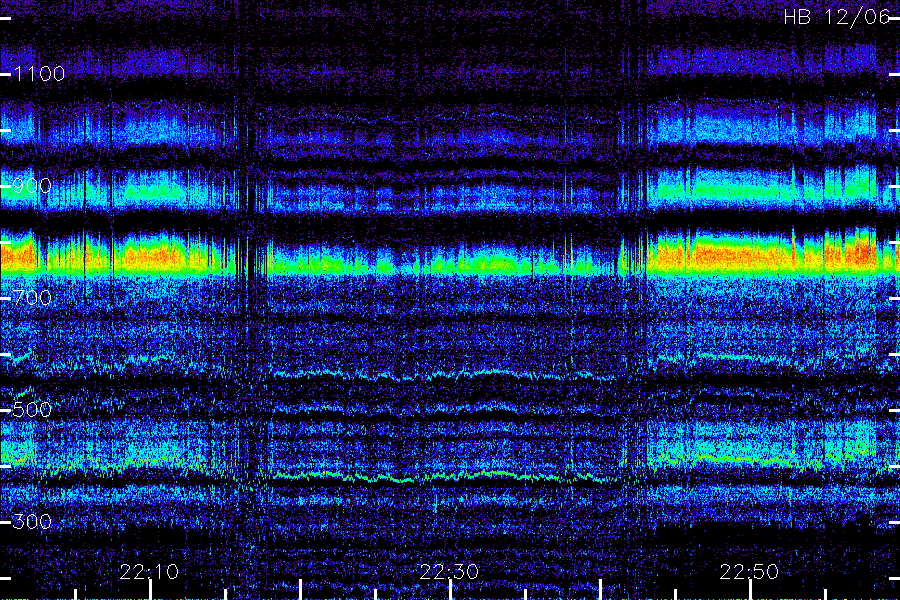Viewport: 900px width, 600px height.
Task: Click the 300 frequency axis label
Action: [x=32, y=521]
